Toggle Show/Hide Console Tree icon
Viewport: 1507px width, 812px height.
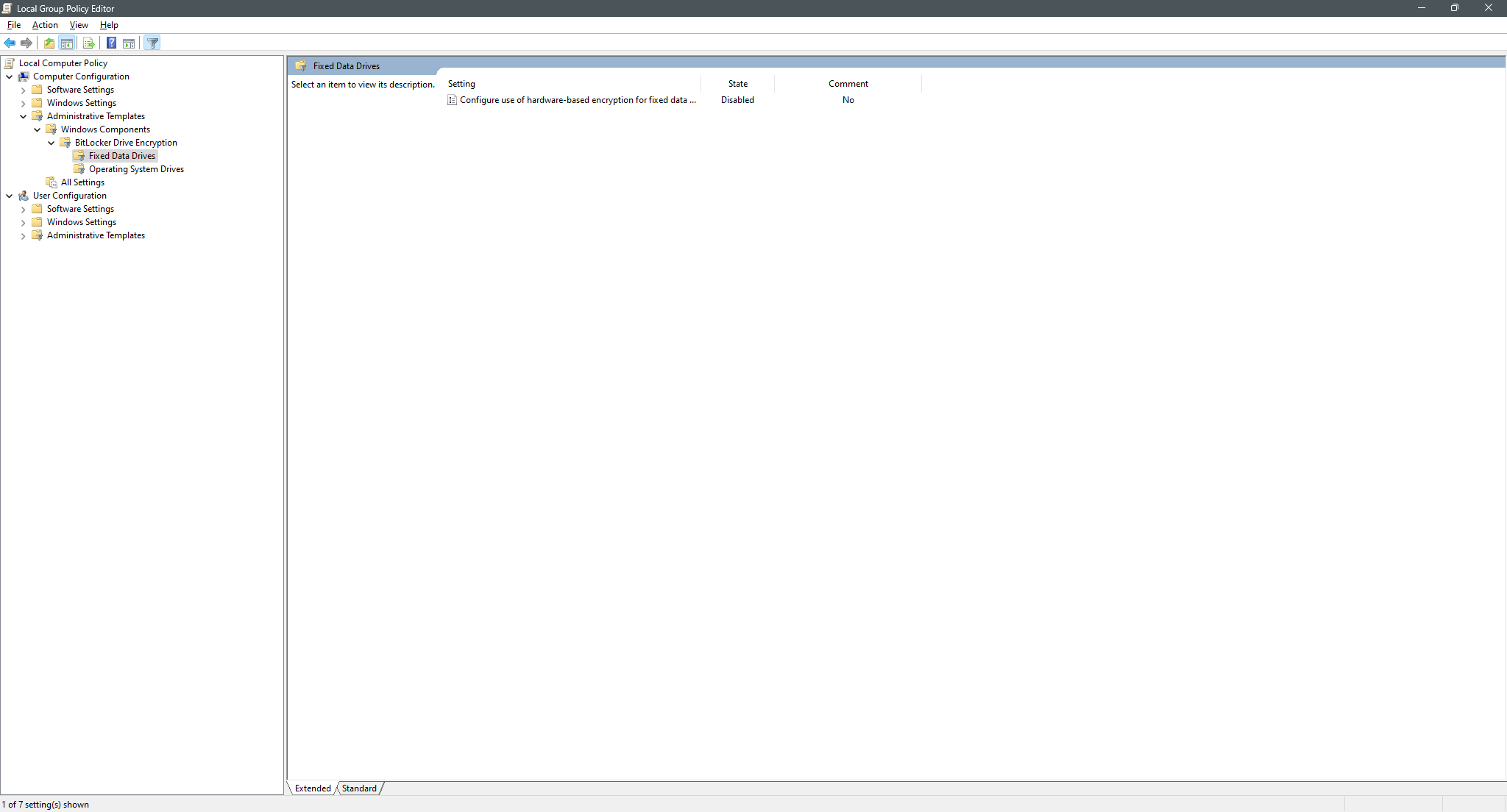[x=67, y=43]
